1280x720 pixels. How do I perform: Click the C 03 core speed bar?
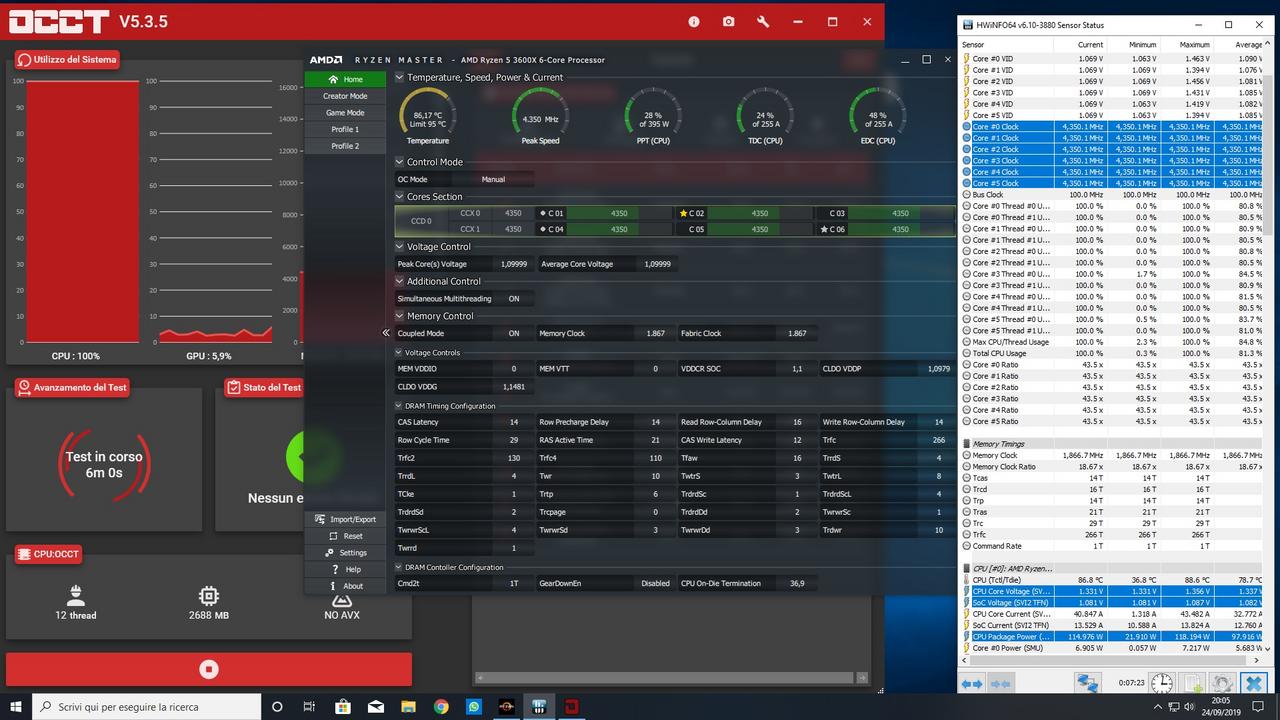tap(901, 213)
